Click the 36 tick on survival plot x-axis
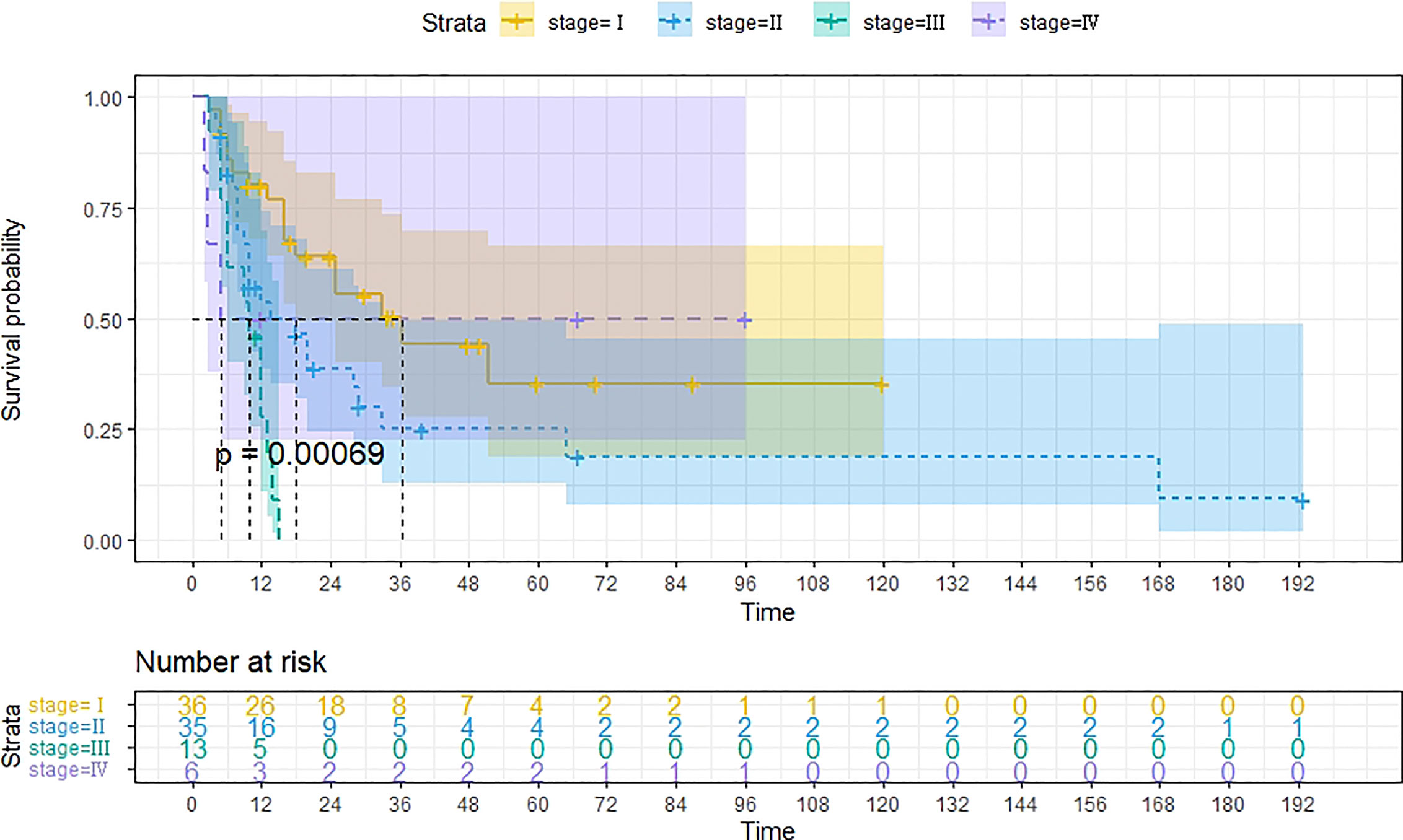 400,584
